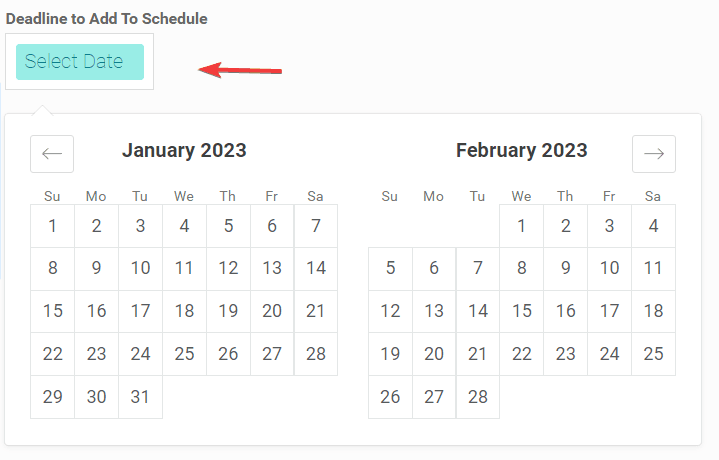
Task: Choose January 31, last day of month
Action: [x=140, y=397]
